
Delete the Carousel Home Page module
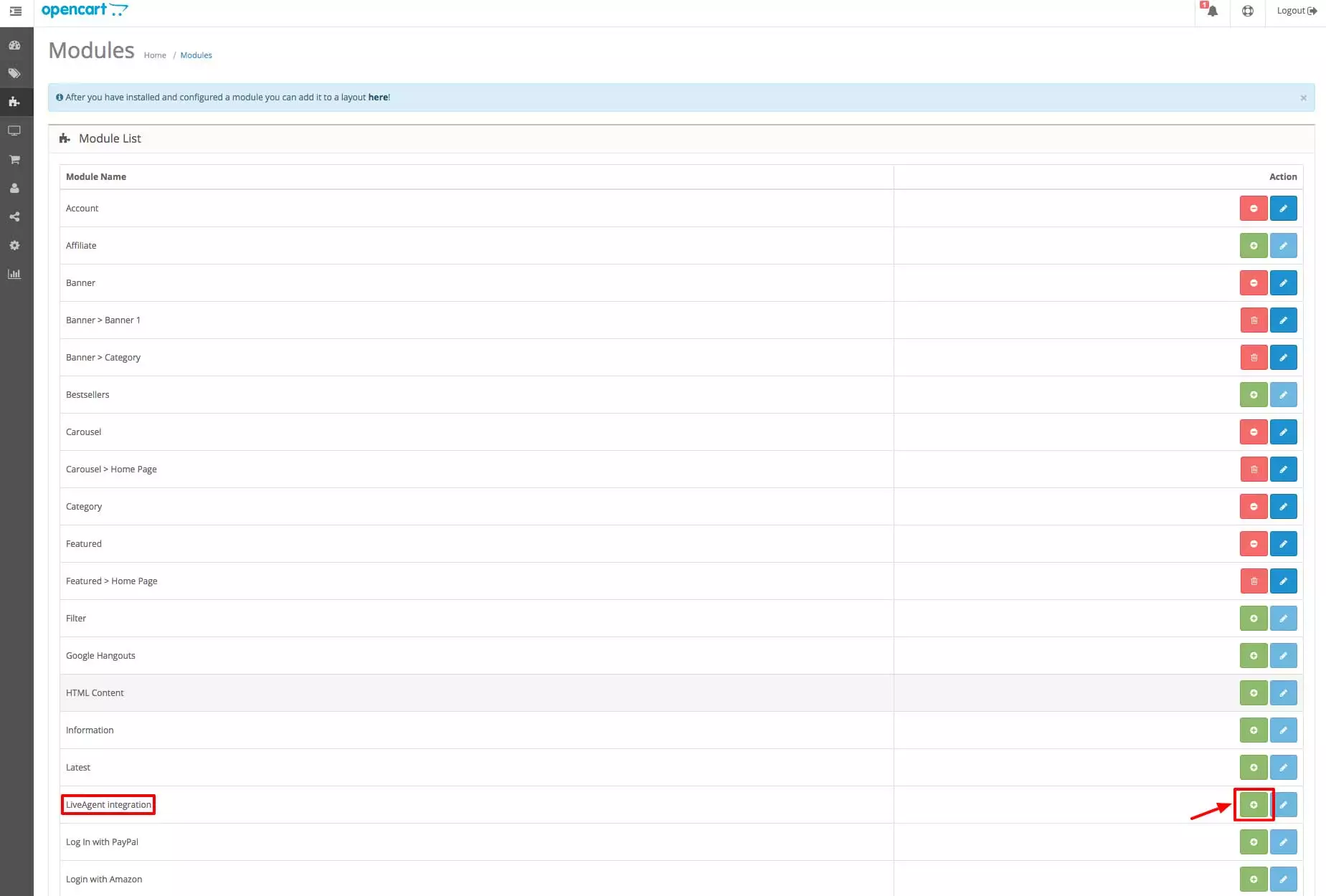(1253, 469)
